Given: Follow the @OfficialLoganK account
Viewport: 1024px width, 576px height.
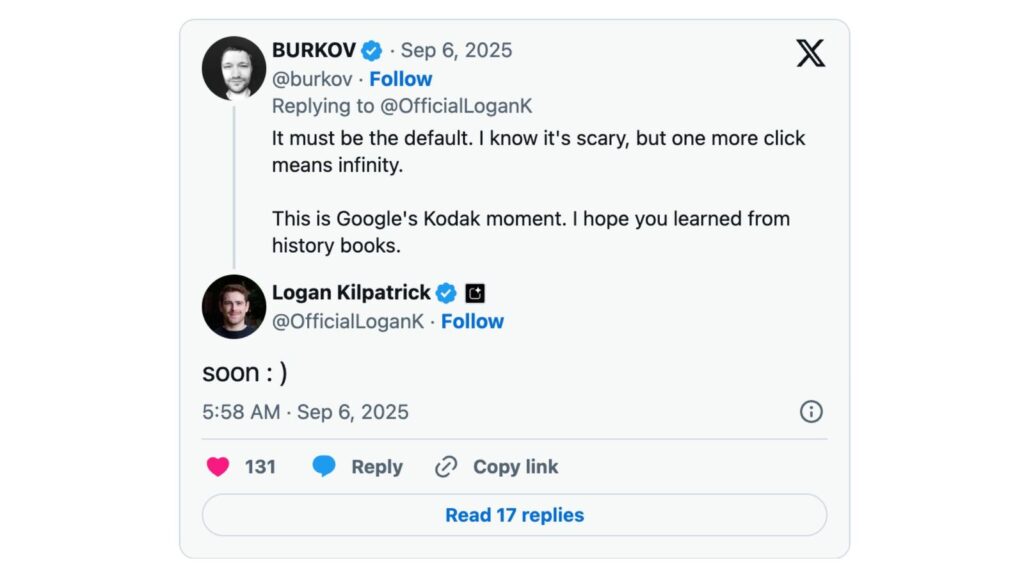Looking at the screenshot, I should (x=472, y=321).
